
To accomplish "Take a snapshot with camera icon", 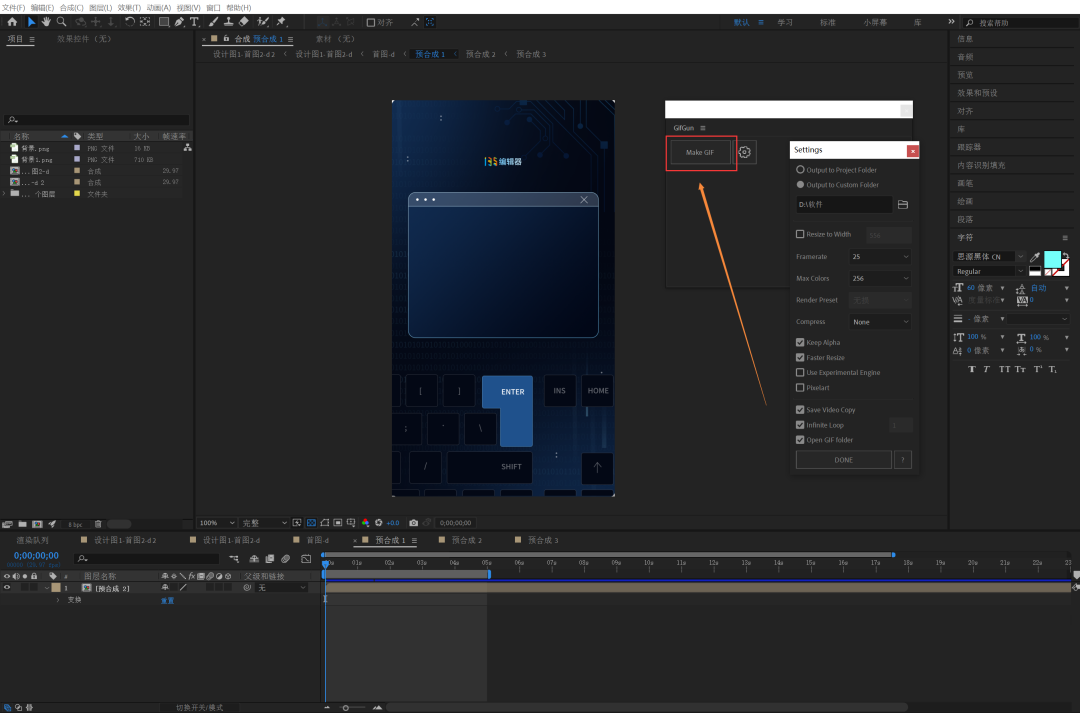I will pos(413,523).
